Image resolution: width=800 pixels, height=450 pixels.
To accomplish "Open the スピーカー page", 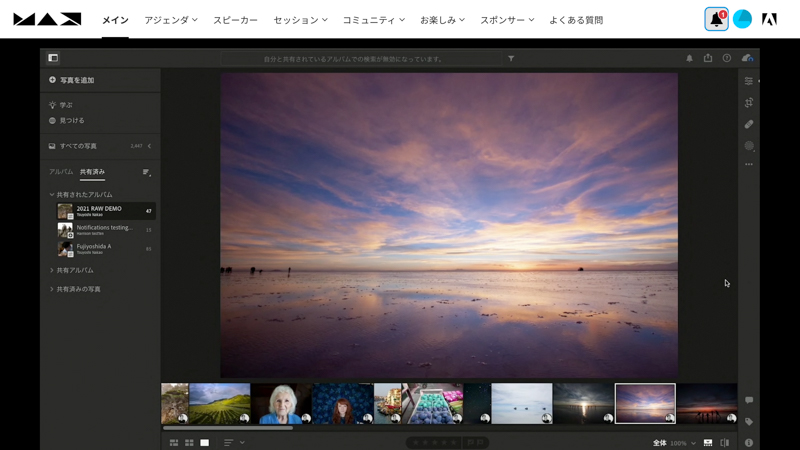I will pyautogui.click(x=235, y=20).
